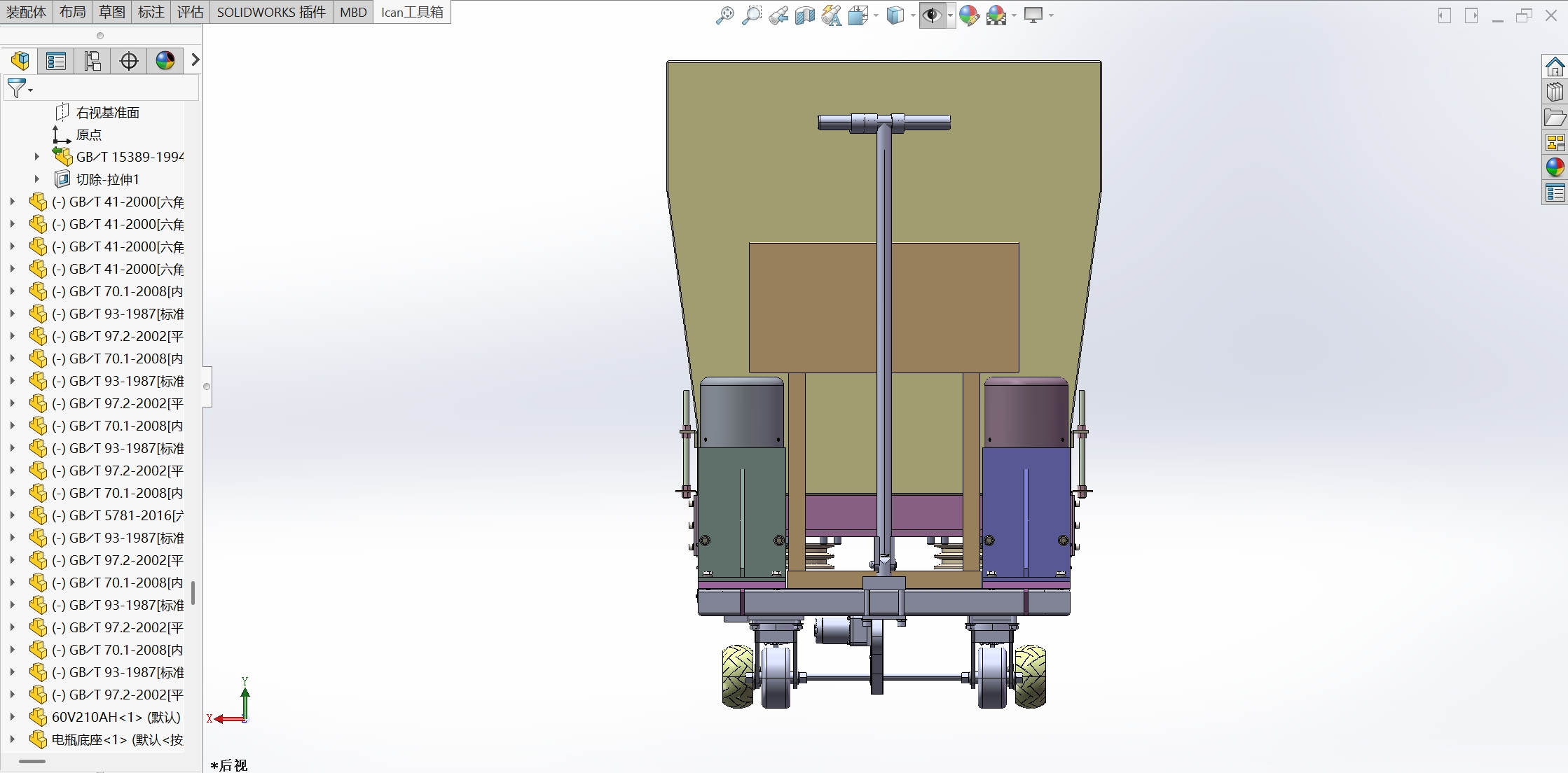Open the SOLIDWORKS 插件 tab

(271, 12)
